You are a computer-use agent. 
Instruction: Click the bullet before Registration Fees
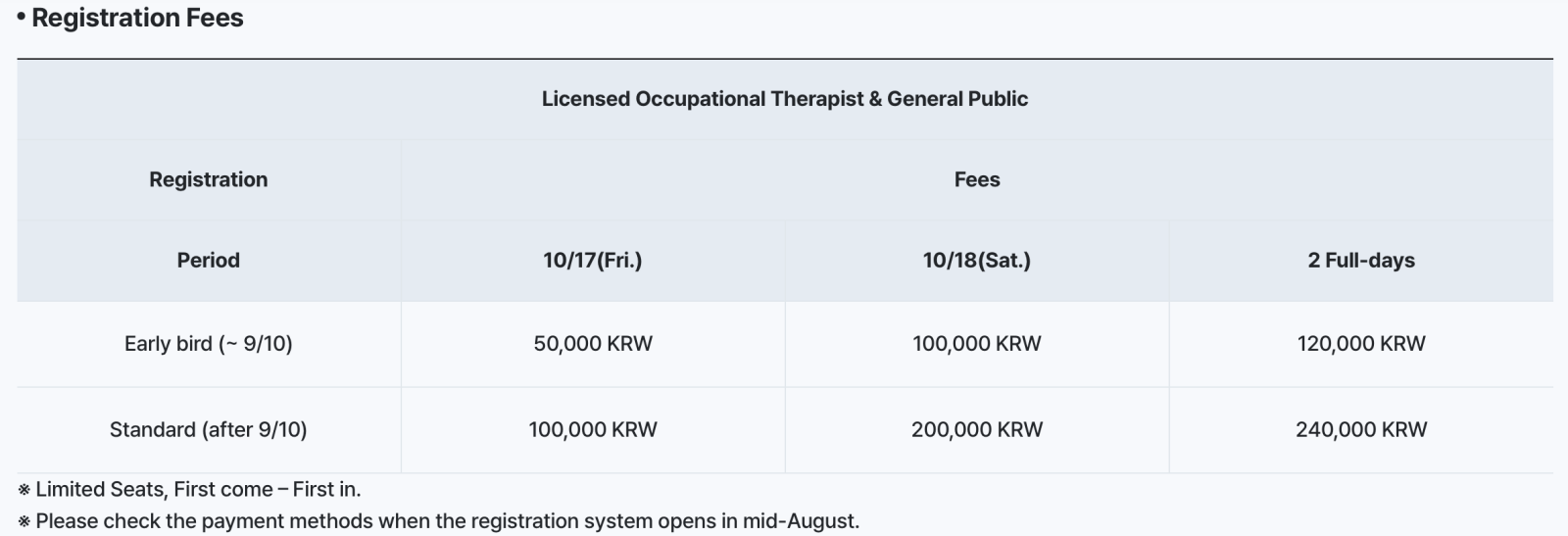(x=22, y=18)
